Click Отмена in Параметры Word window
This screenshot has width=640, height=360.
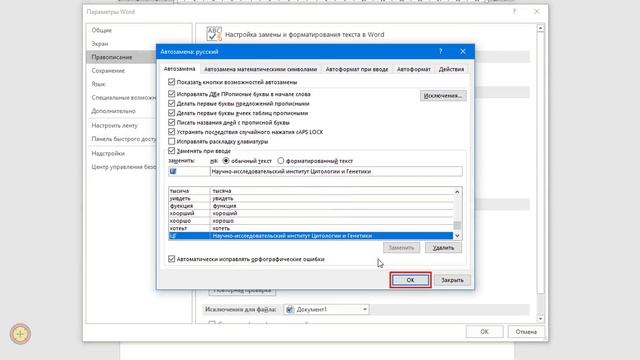526,332
